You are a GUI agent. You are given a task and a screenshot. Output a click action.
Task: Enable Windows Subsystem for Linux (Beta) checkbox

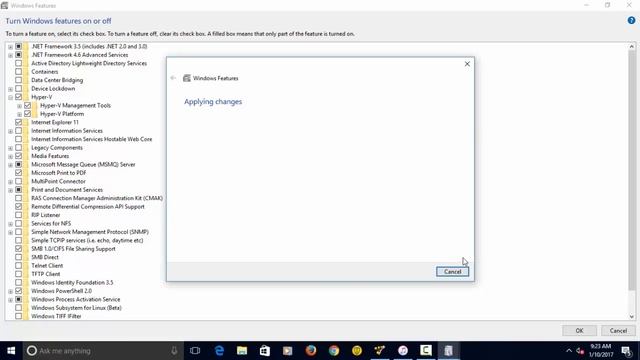coord(18,308)
